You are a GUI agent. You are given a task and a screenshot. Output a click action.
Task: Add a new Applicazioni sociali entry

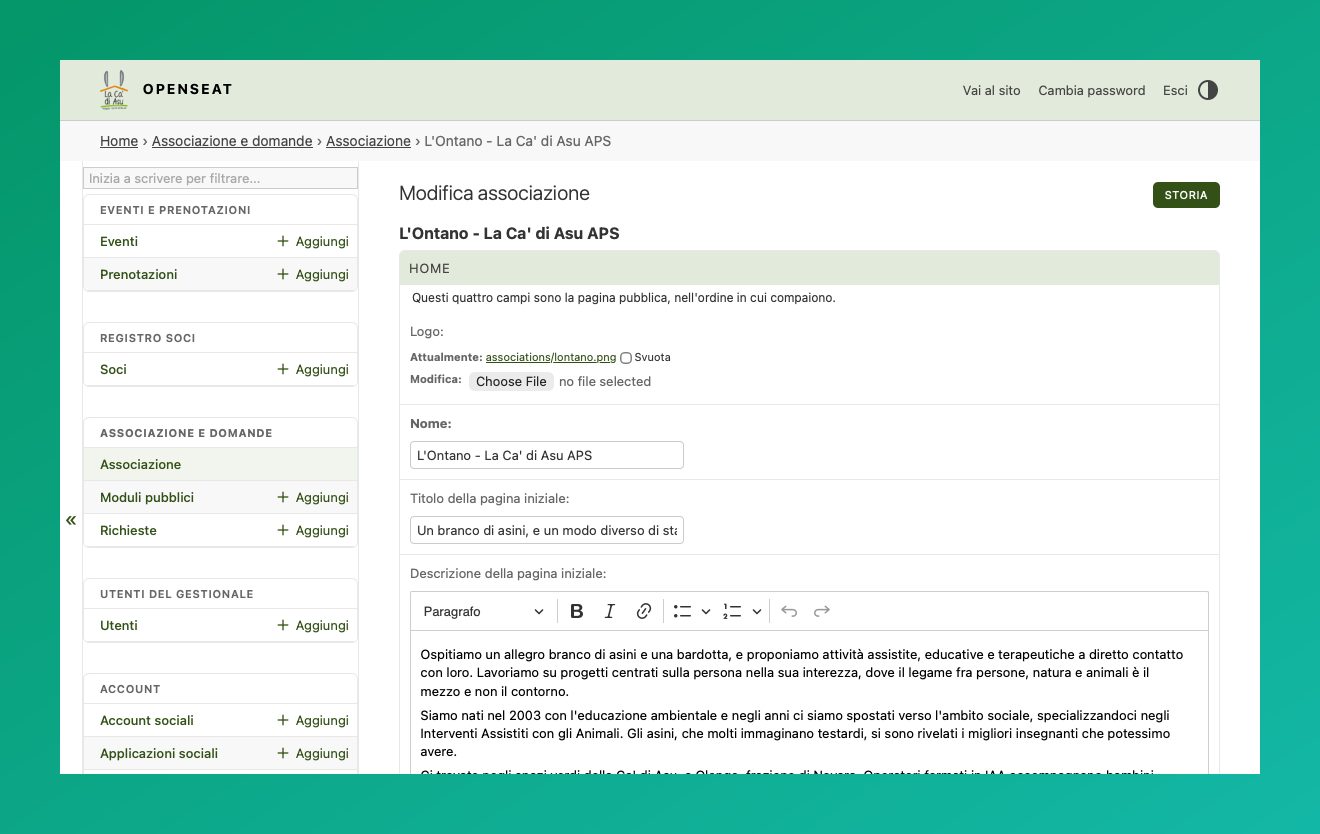point(313,753)
